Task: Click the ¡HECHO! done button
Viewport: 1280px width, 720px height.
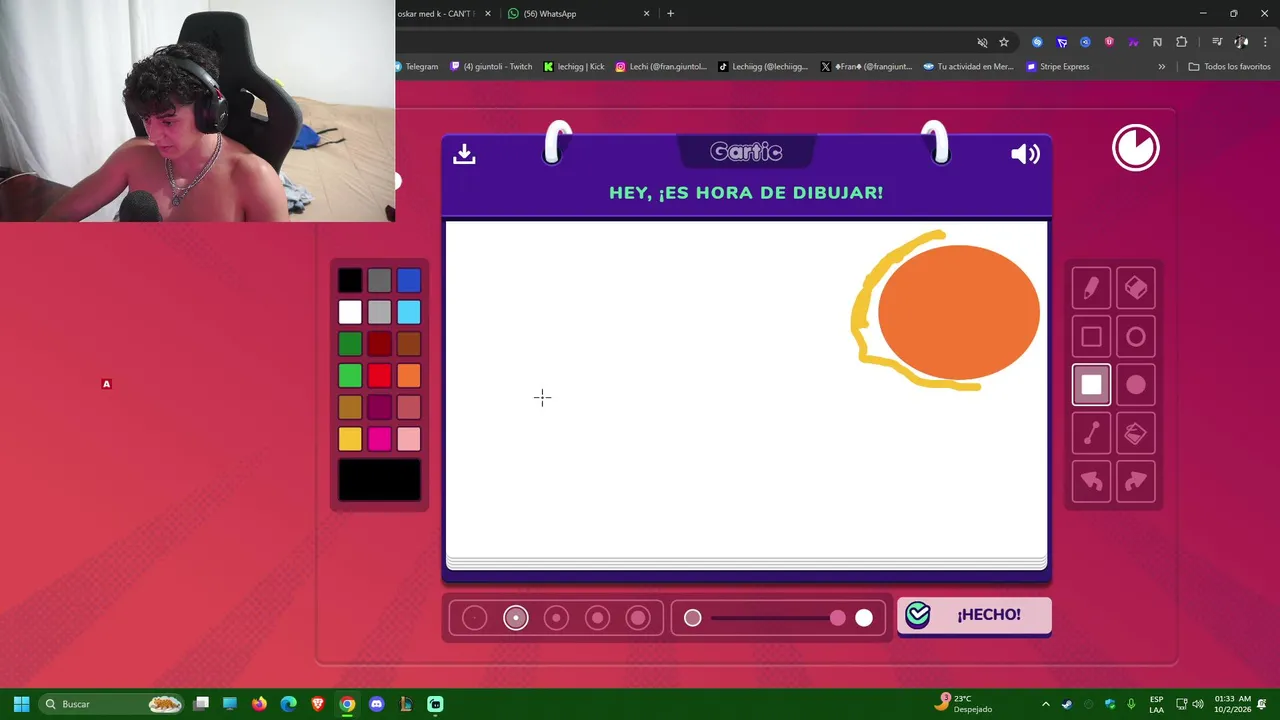Action: (974, 615)
